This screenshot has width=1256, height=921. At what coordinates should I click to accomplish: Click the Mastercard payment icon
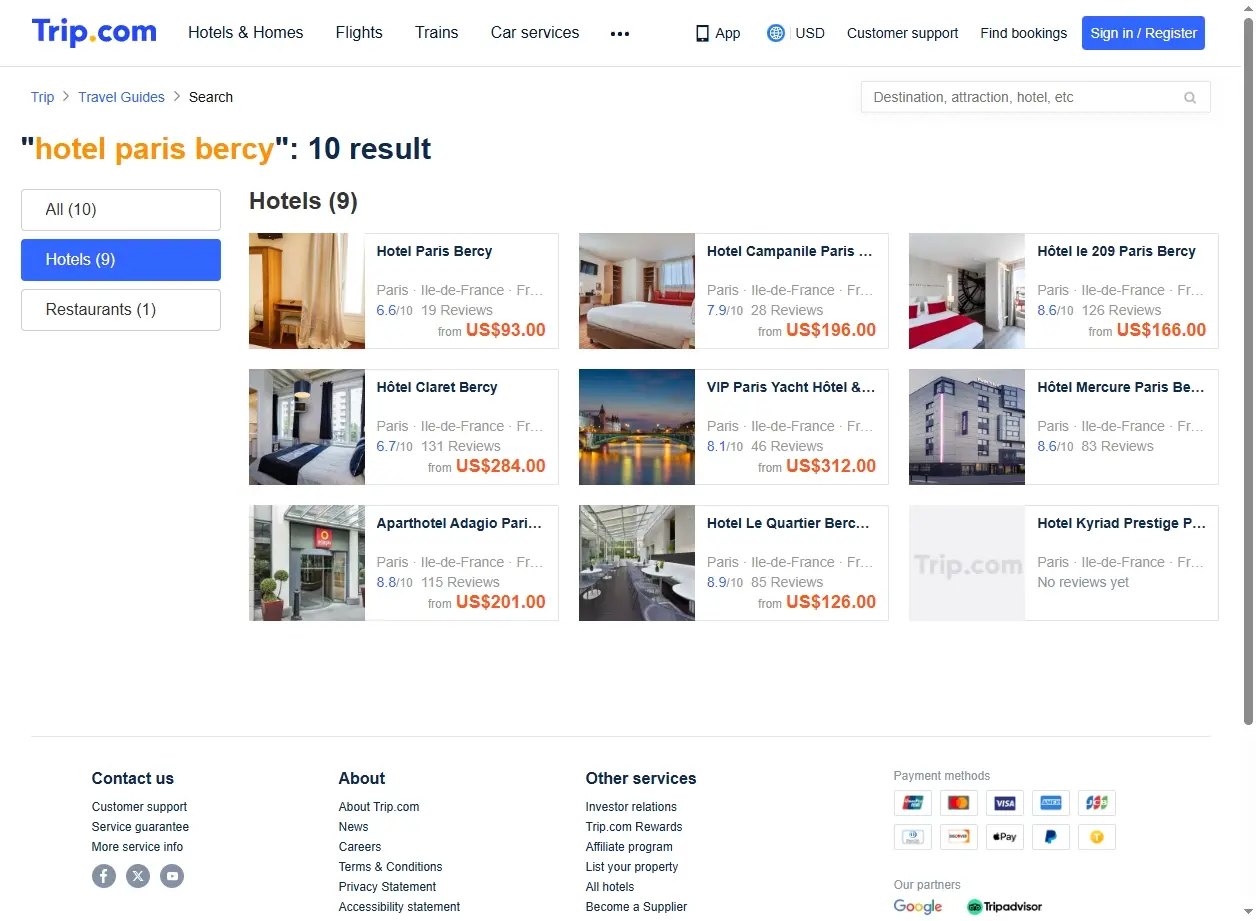tap(958, 803)
